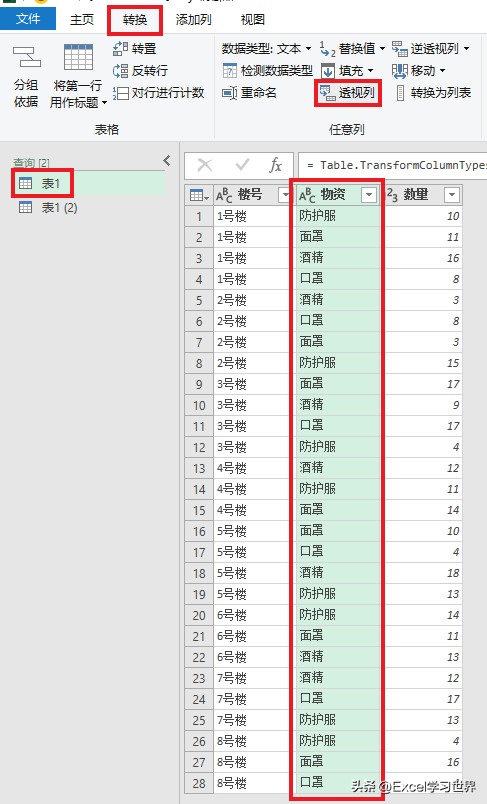The height and width of the screenshot is (804, 487).
Task: Click the 数量 cell 15 in row 8
Action: tap(421, 363)
